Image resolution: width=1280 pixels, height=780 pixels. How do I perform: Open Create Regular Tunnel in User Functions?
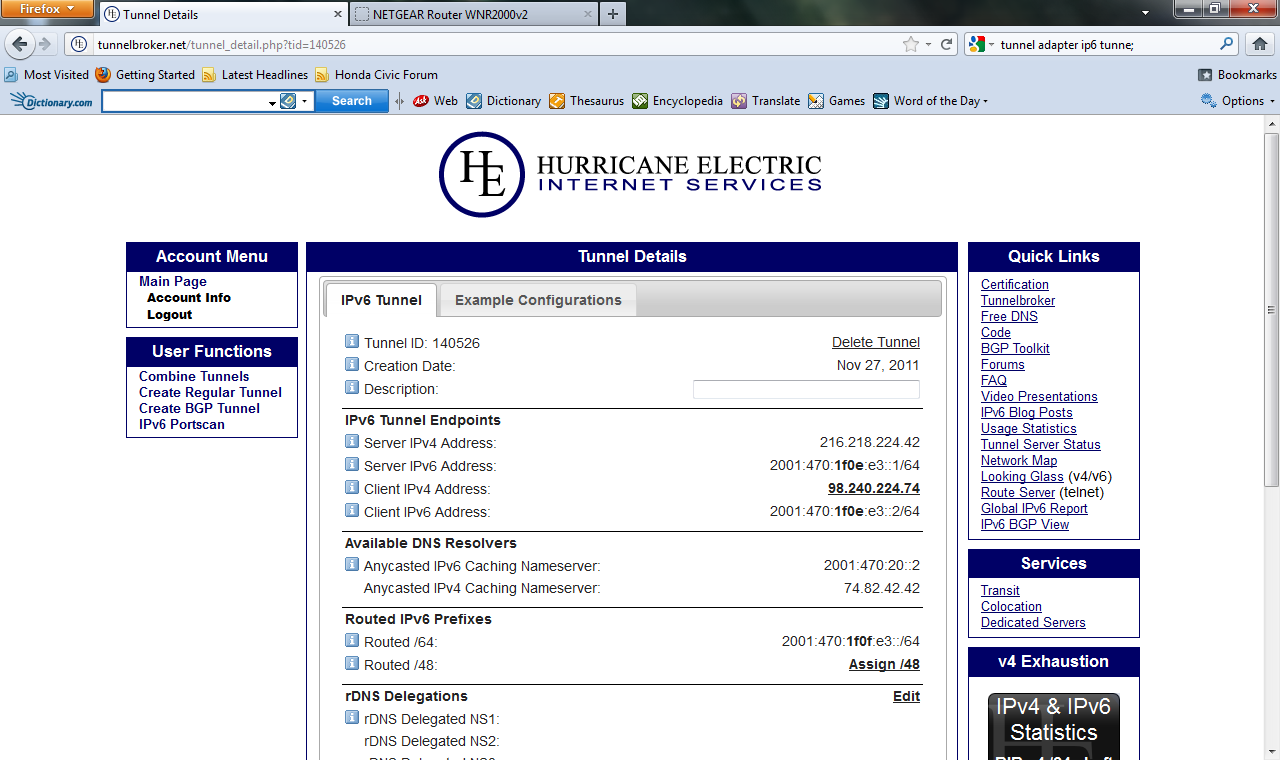click(x=210, y=392)
